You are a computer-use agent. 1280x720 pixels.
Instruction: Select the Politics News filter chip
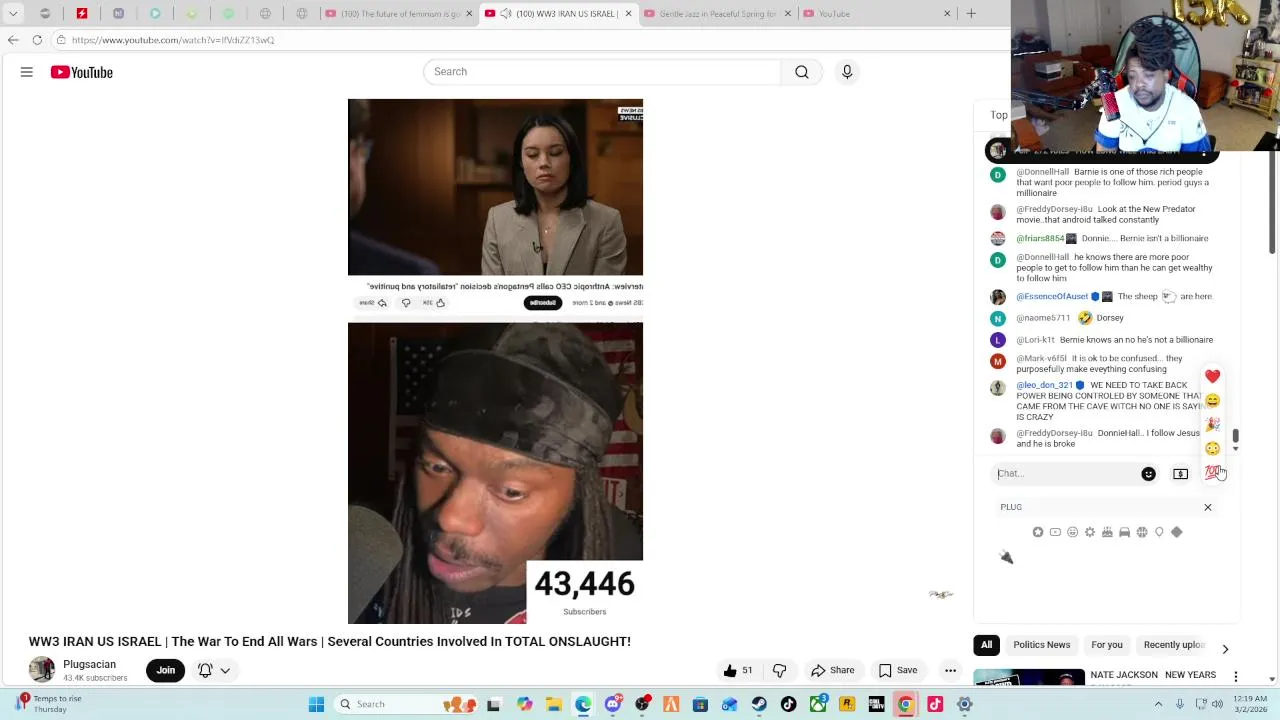(x=1041, y=645)
